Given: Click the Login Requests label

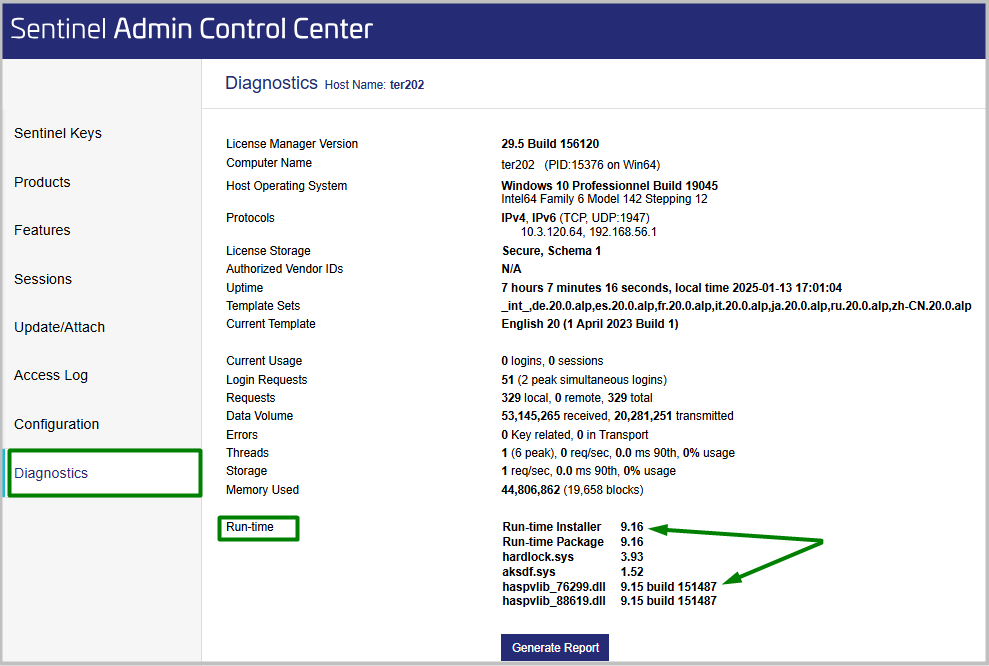Looking at the screenshot, I should (x=267, y=380).
